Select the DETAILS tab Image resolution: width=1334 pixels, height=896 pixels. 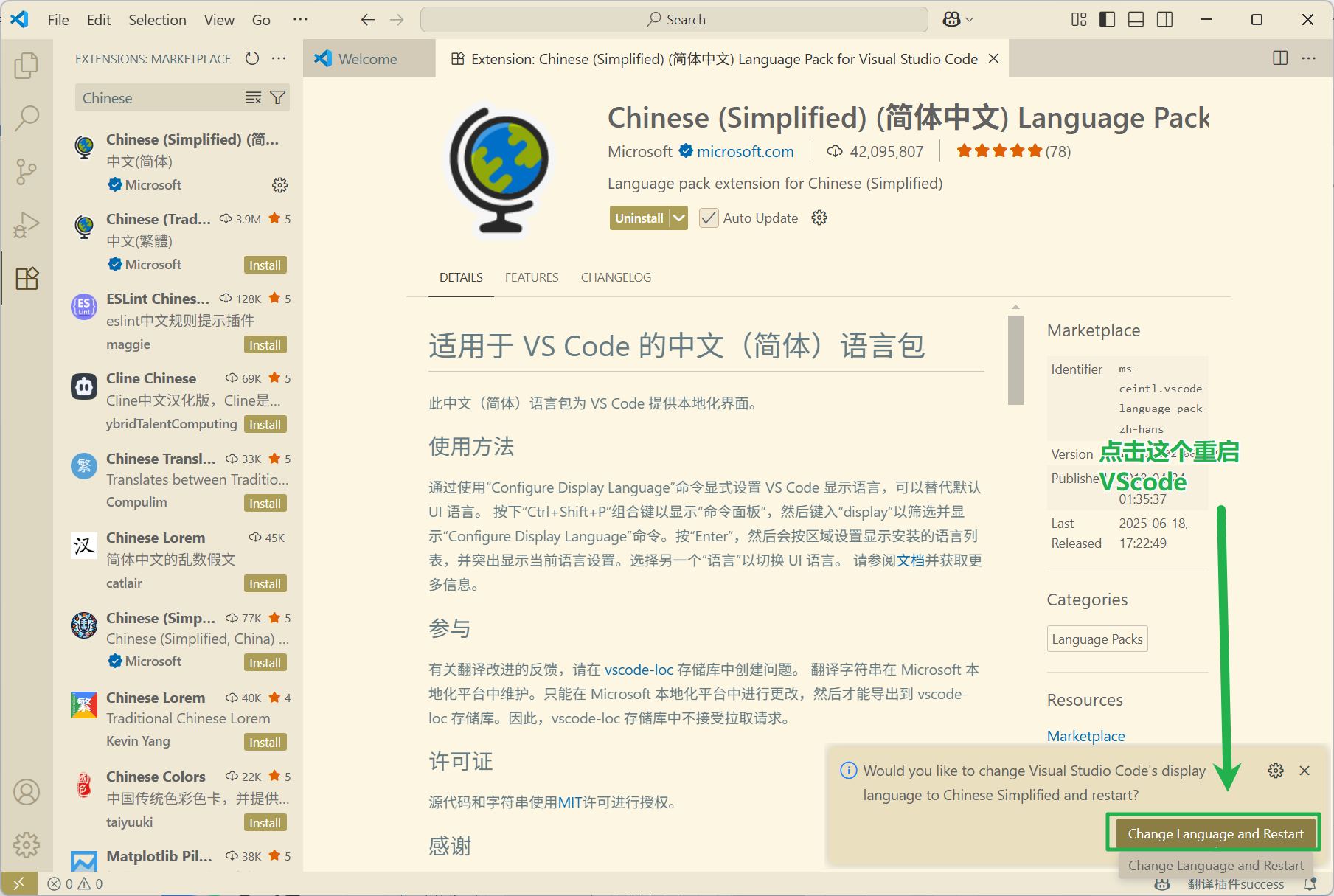coord(461,277)
